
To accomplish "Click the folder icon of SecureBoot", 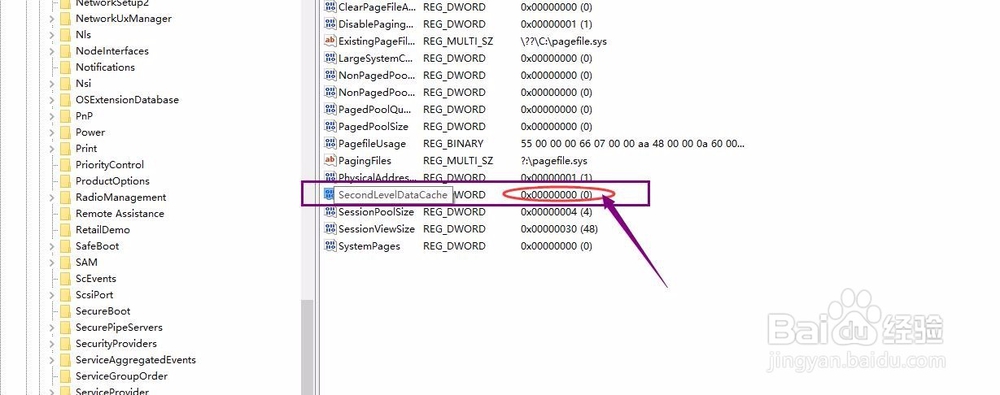I will pyautogui.click(x=65, y=311).
